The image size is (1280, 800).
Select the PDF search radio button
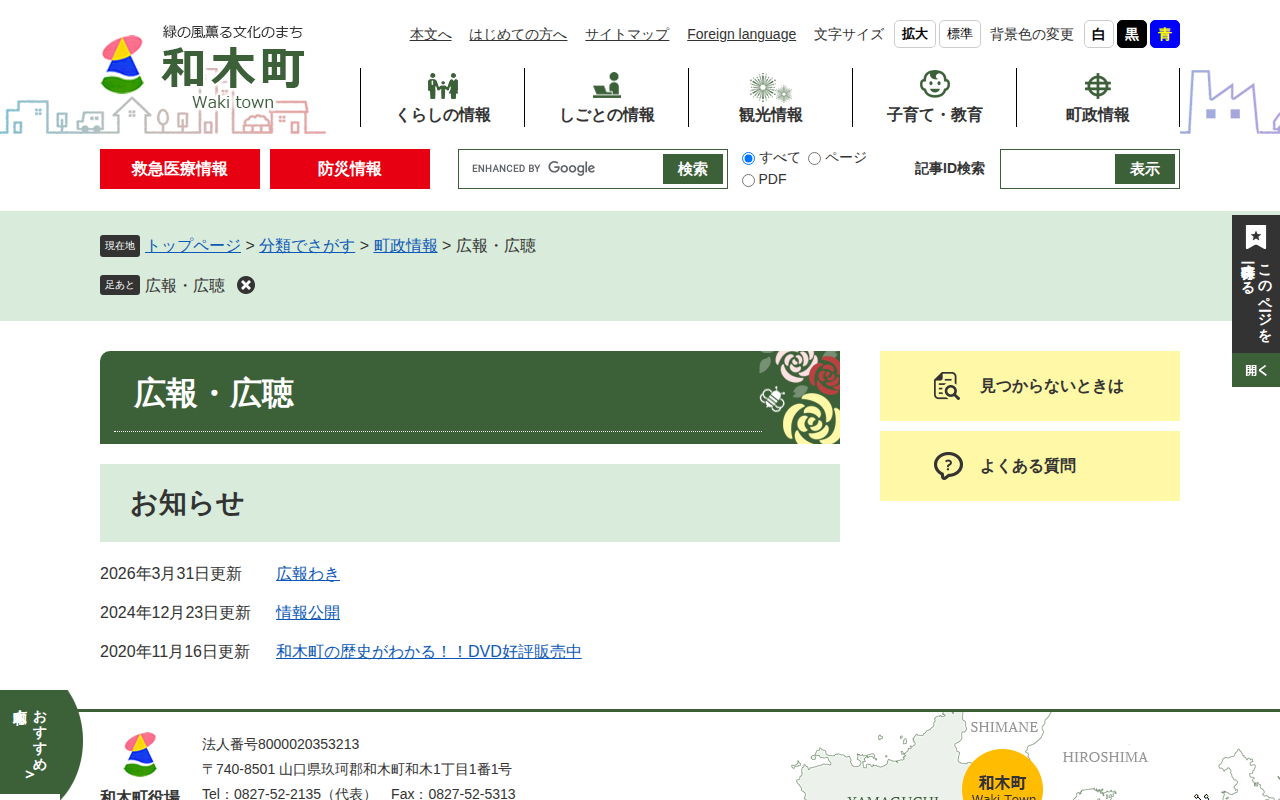(748, 180)
